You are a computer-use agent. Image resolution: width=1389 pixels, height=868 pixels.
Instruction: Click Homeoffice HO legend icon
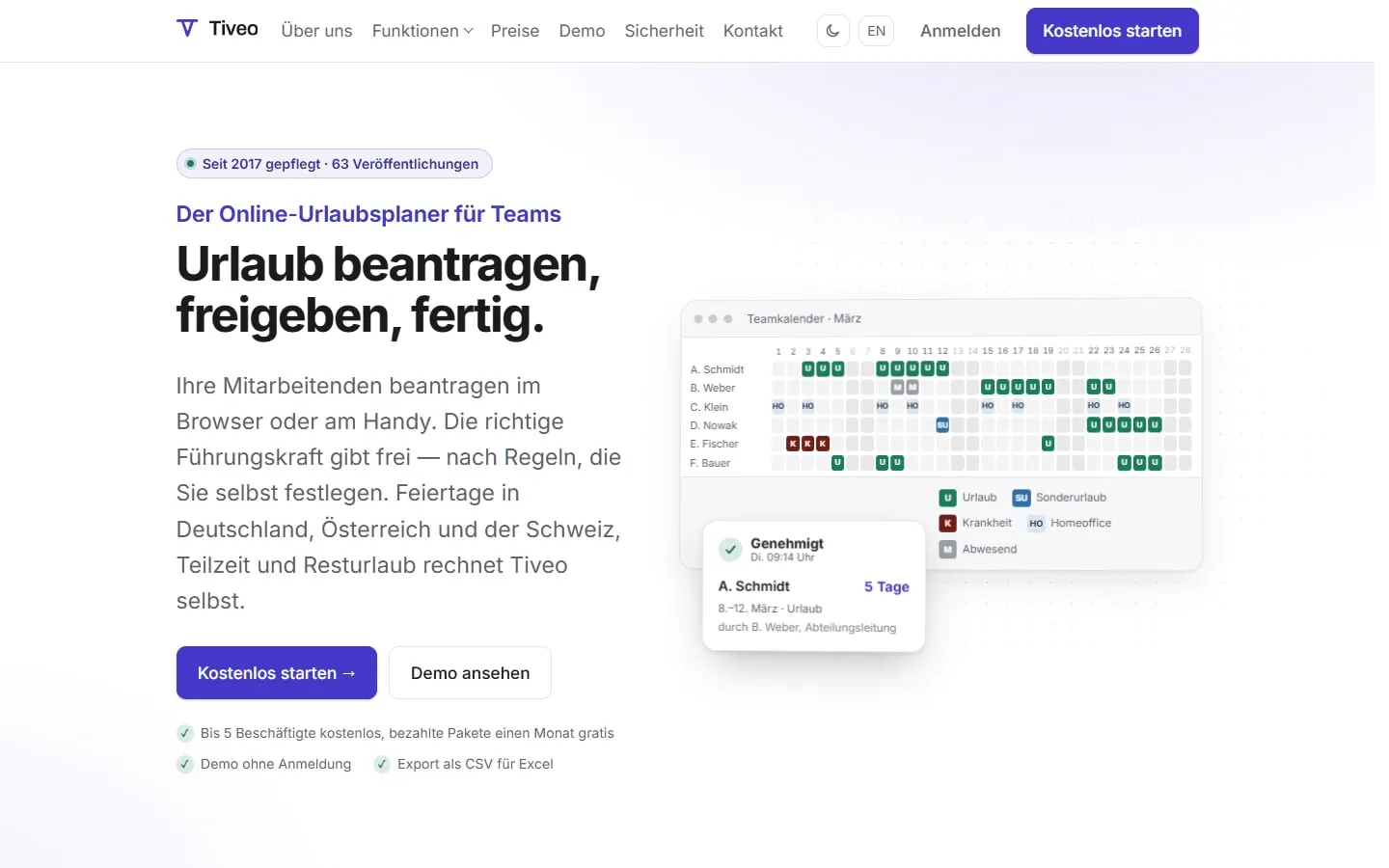[1036, 523]
